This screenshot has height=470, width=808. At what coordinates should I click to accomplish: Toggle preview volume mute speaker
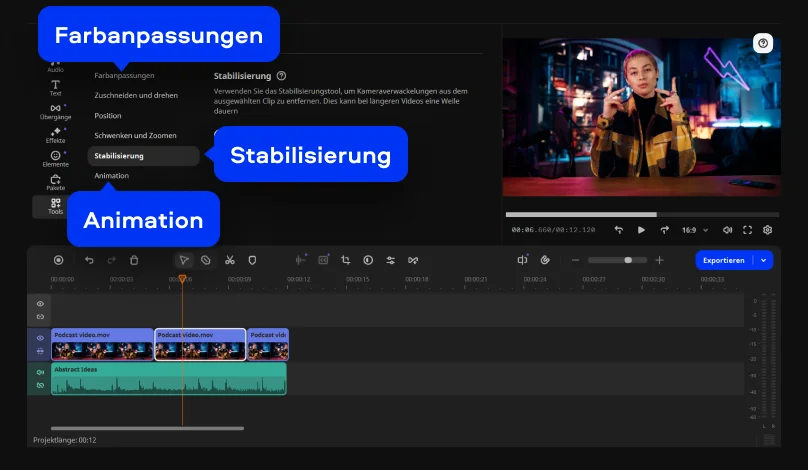point(727,230)
